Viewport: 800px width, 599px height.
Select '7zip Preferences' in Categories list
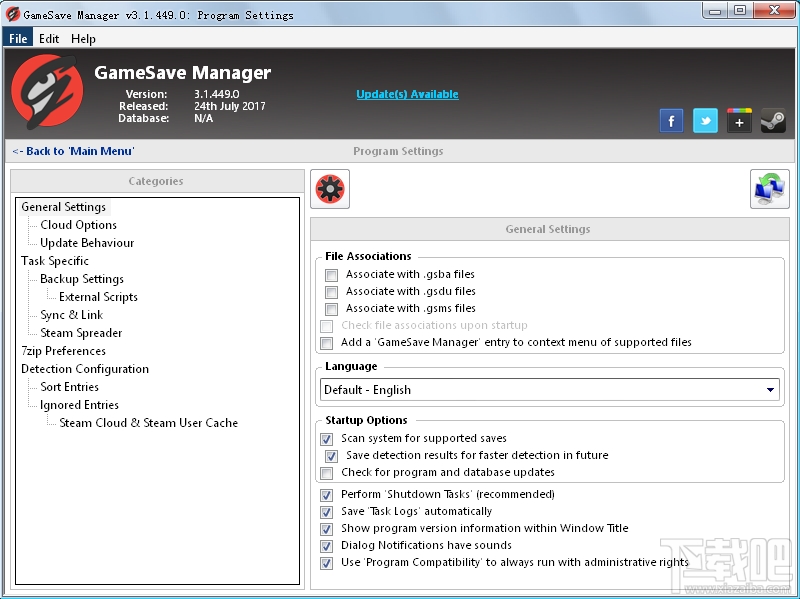[63, 350]
